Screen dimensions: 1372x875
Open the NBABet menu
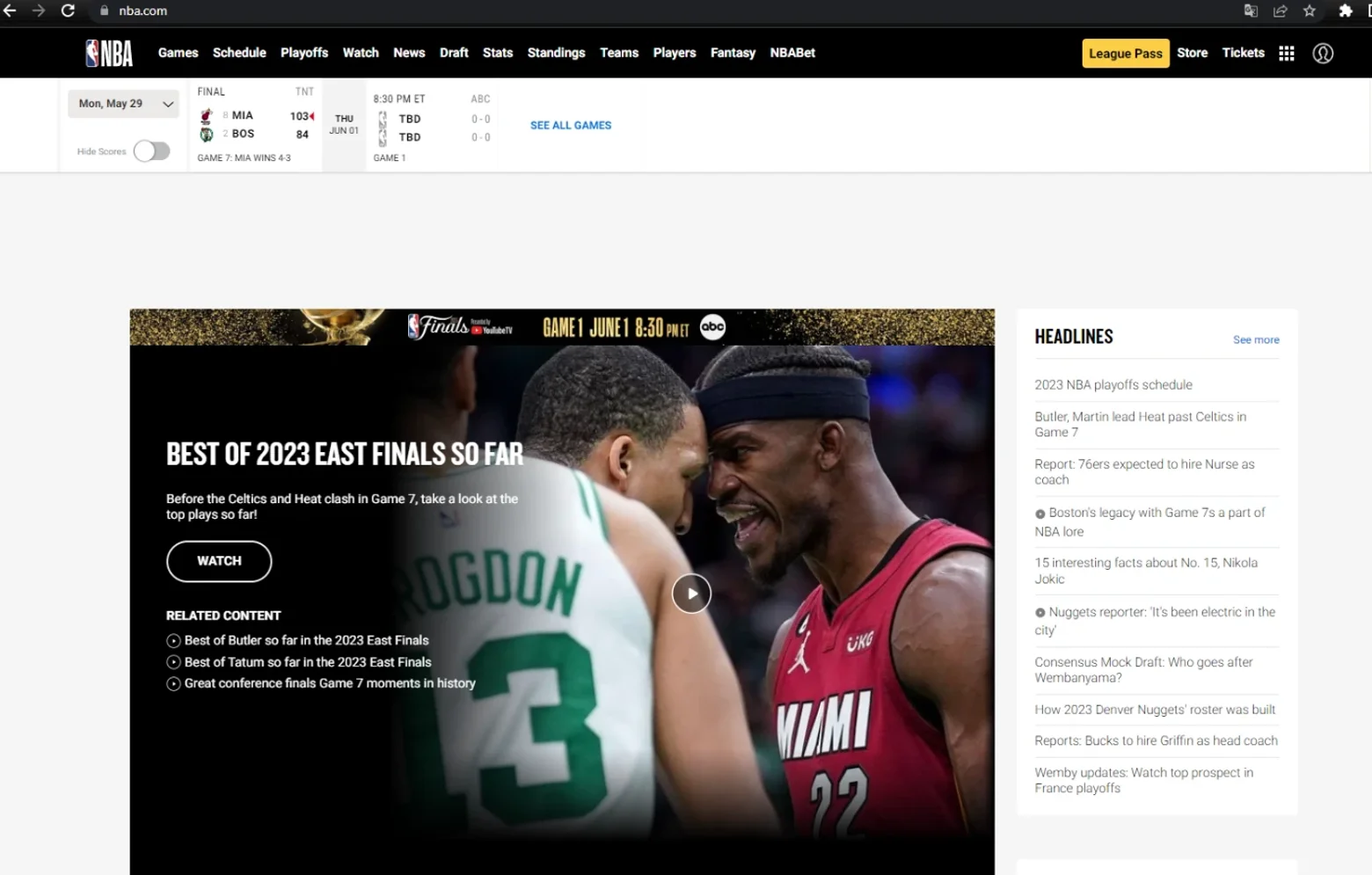(792, 53)
